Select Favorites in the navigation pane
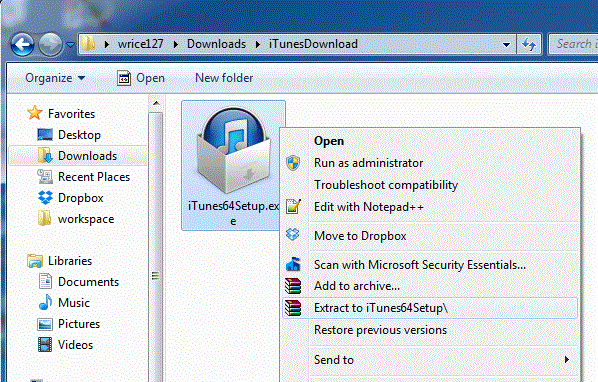The image size is (598, 382). click(71, 114)
